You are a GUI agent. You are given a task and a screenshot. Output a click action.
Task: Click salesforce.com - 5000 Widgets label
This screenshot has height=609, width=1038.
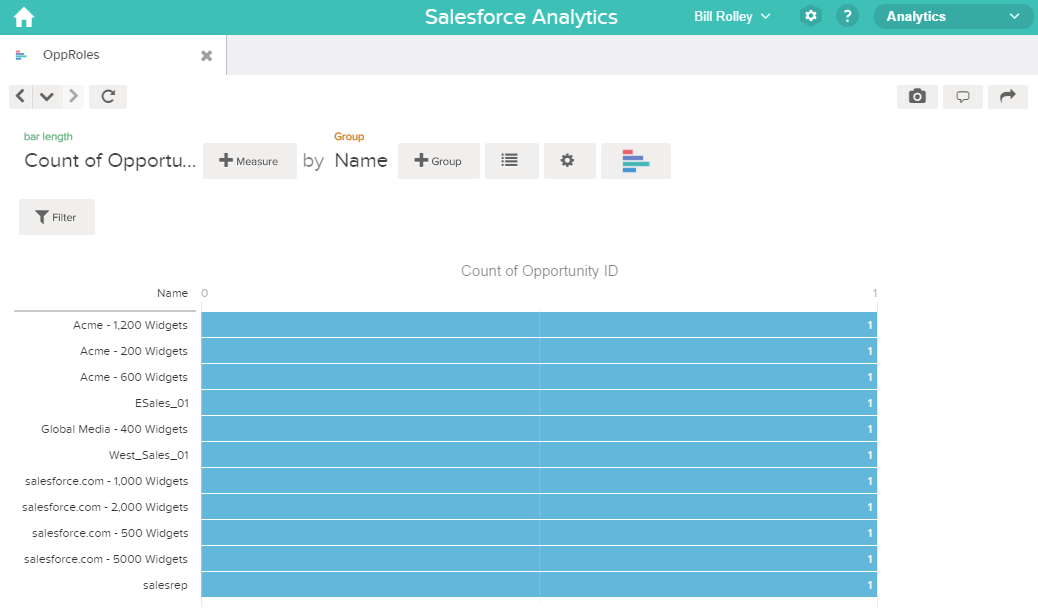click(105, 559)
